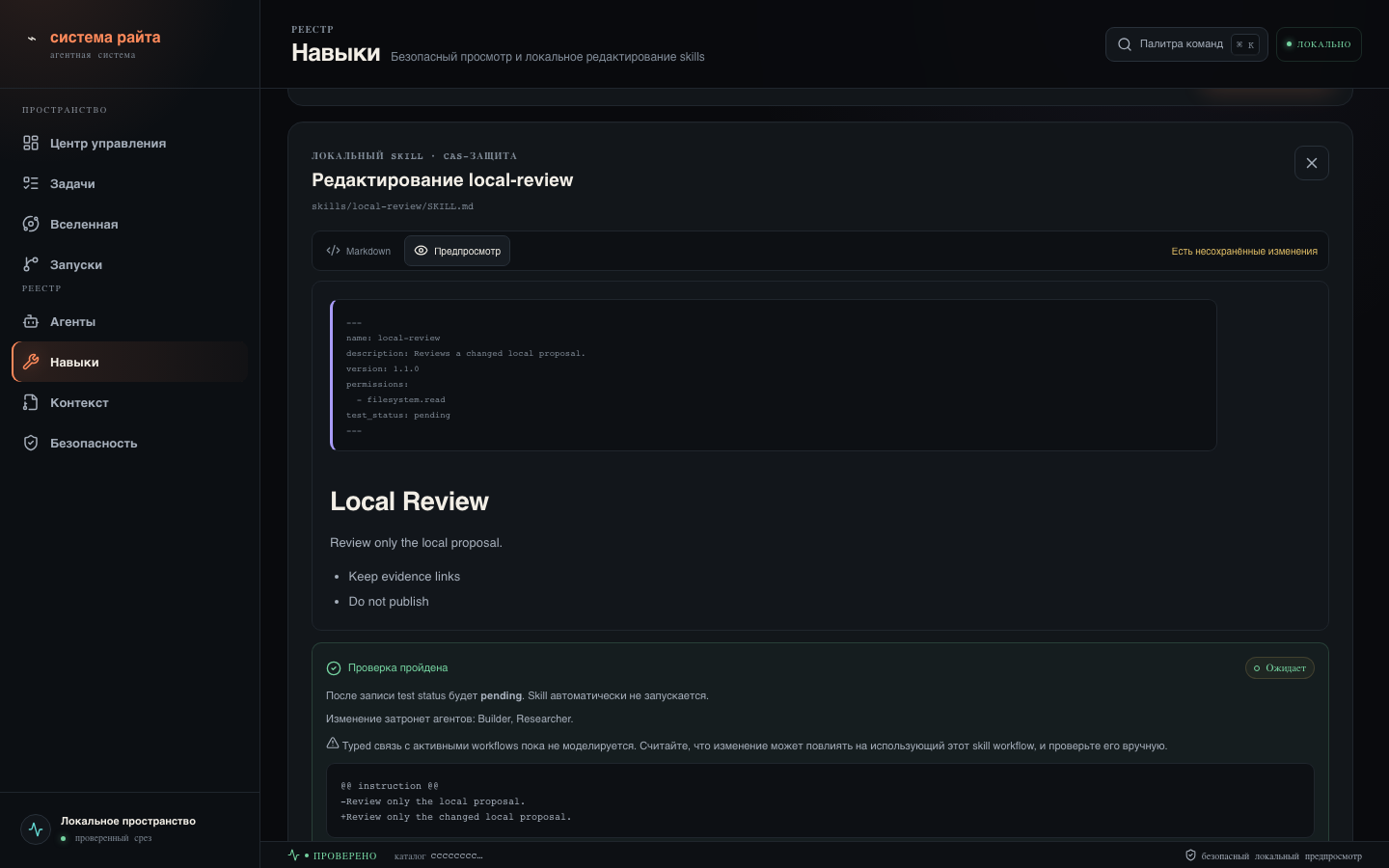Click the skills/local-review/SKILL.md path
The image size is (1389, 868).
pyautogui.click(x=393, y=206)
